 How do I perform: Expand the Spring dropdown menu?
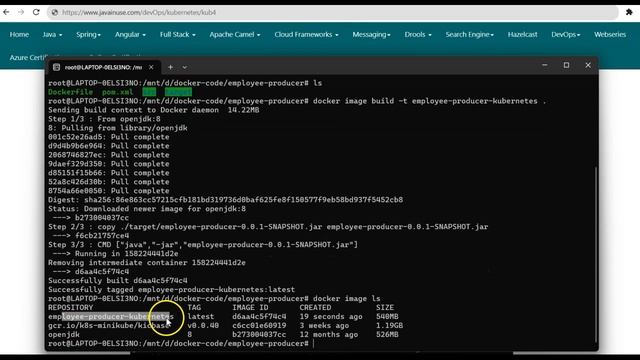pos(88,35)
